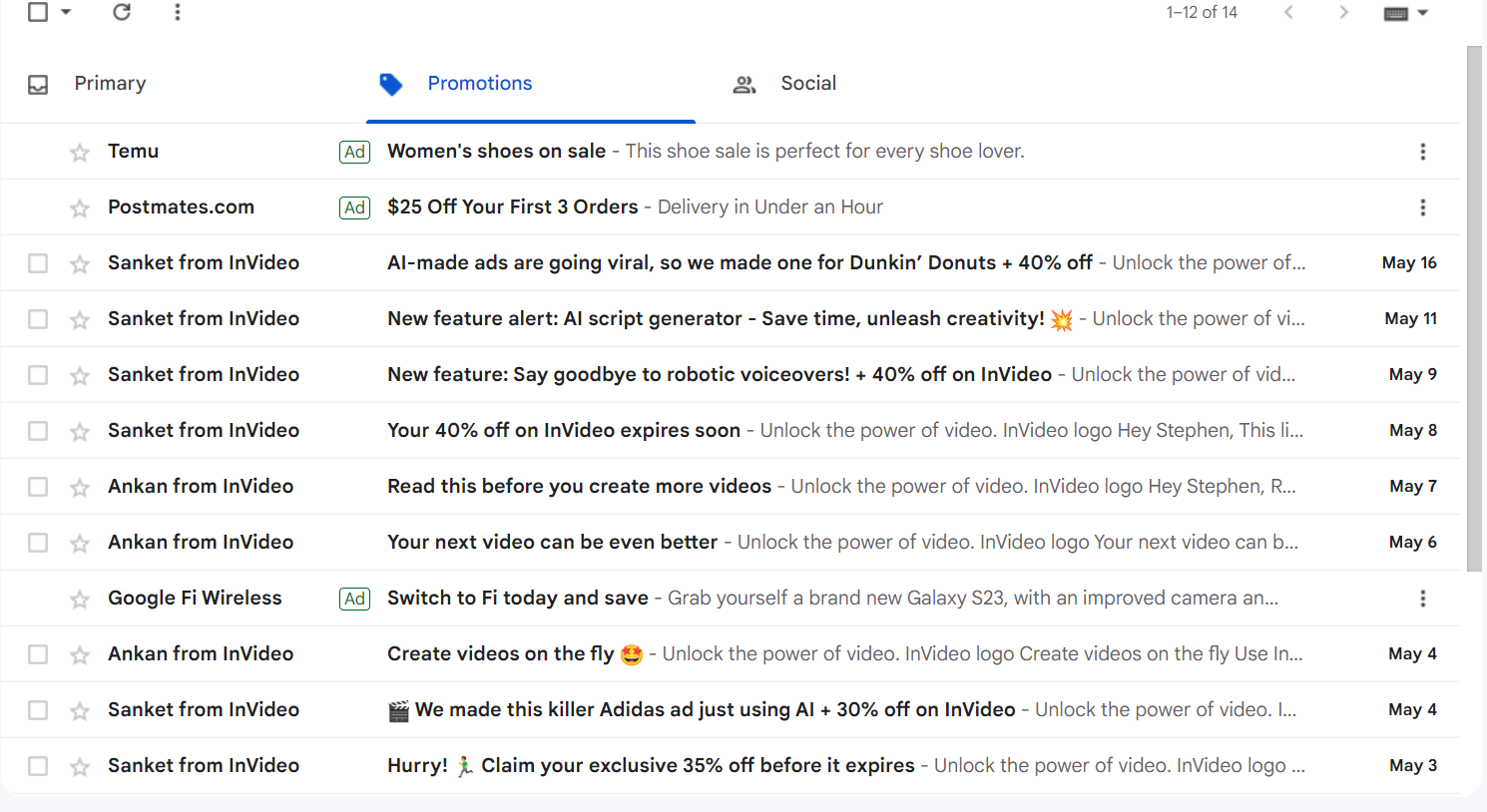The width and height of the screenshot is (1487, 812).
Task: Tick the Claim your exclusive 35% off checkbox
Action: click(38, 766)
